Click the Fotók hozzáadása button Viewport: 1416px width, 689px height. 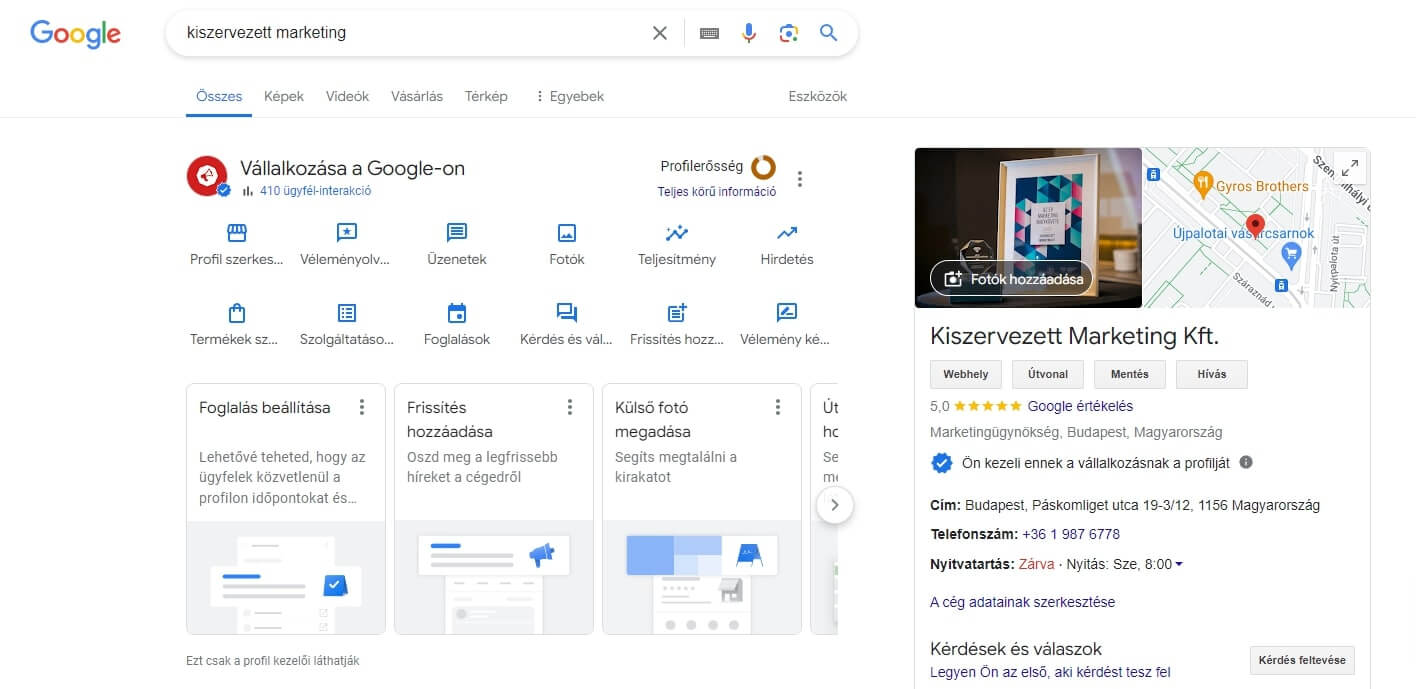[x=1012, y=279]
